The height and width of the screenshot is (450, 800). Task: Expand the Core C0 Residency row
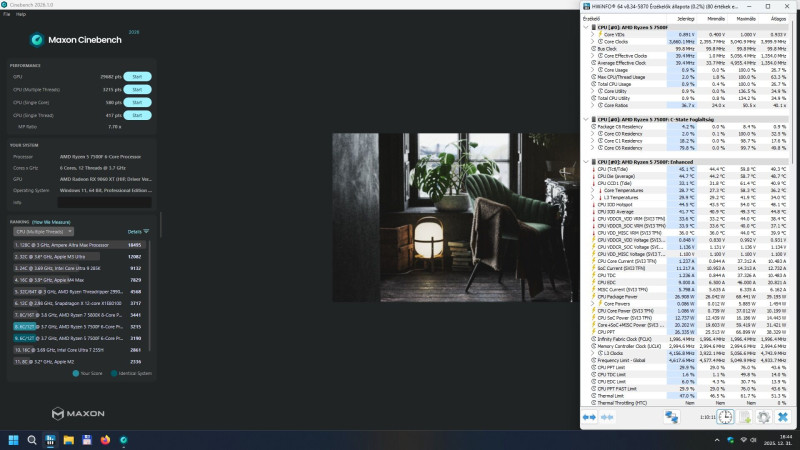[x=593, y=134]
